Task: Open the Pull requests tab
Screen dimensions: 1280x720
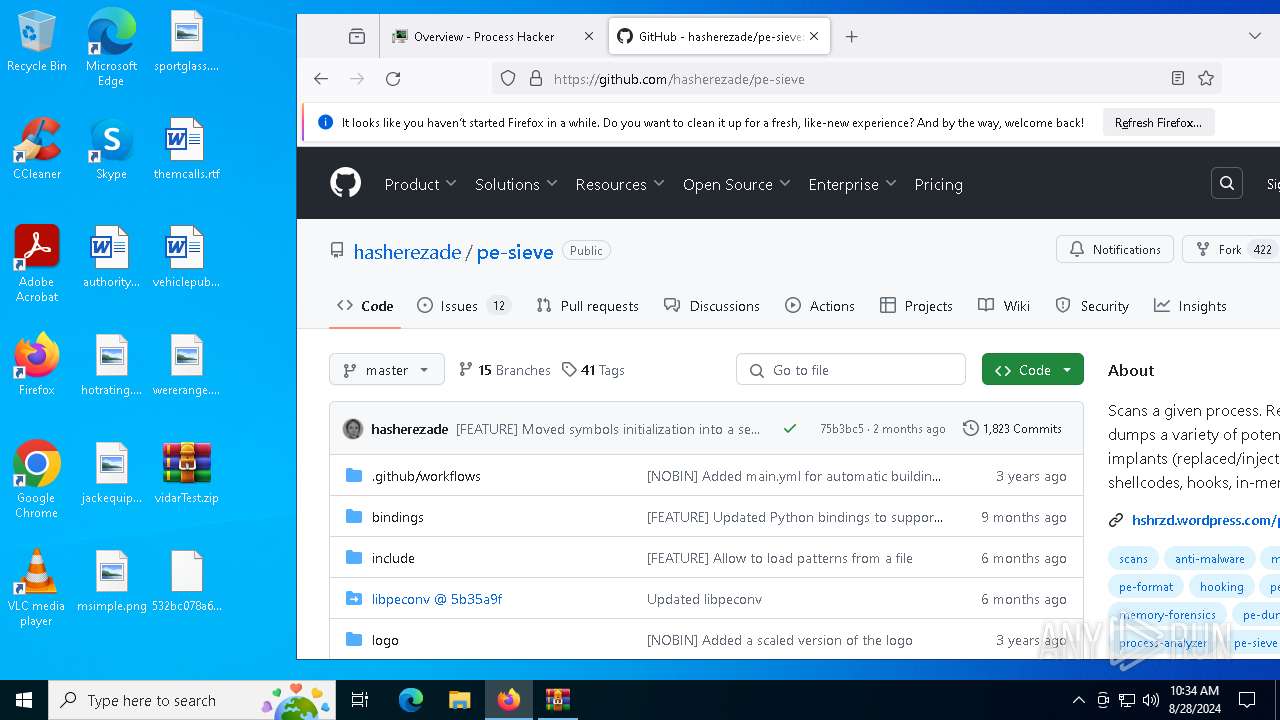Action: 587,306
